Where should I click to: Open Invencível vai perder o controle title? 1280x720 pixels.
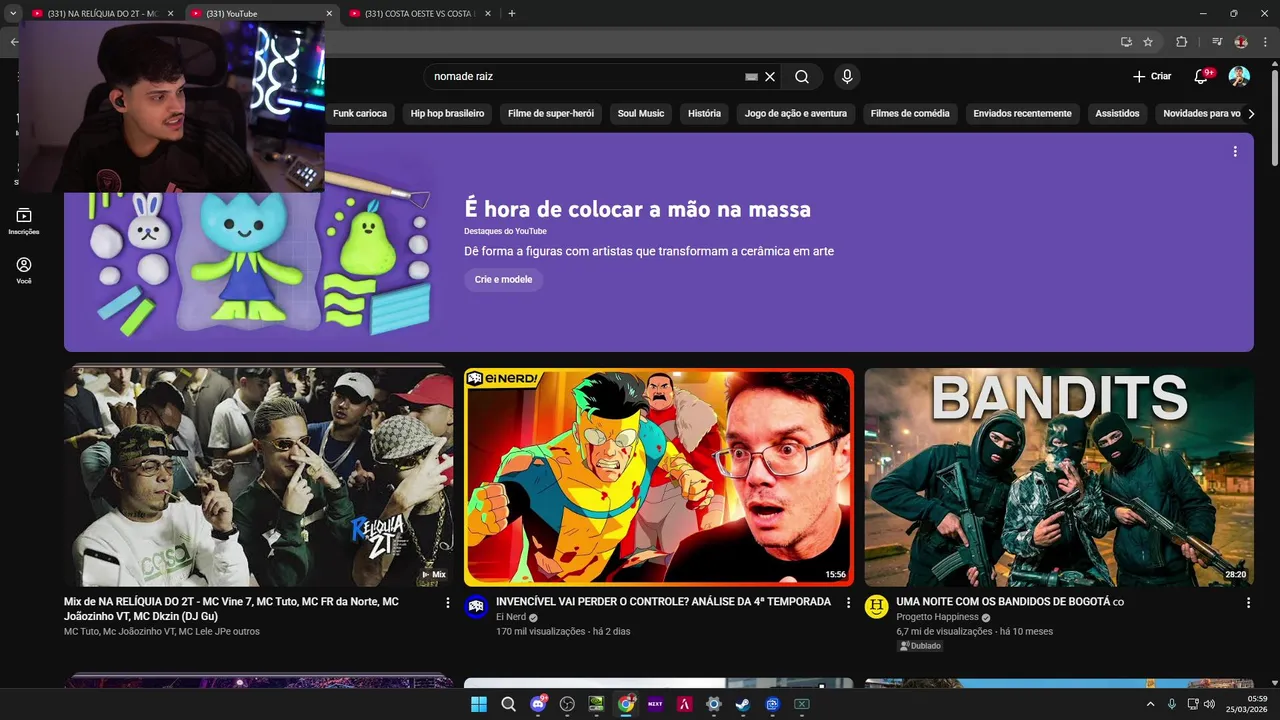(x=663, y=602)
